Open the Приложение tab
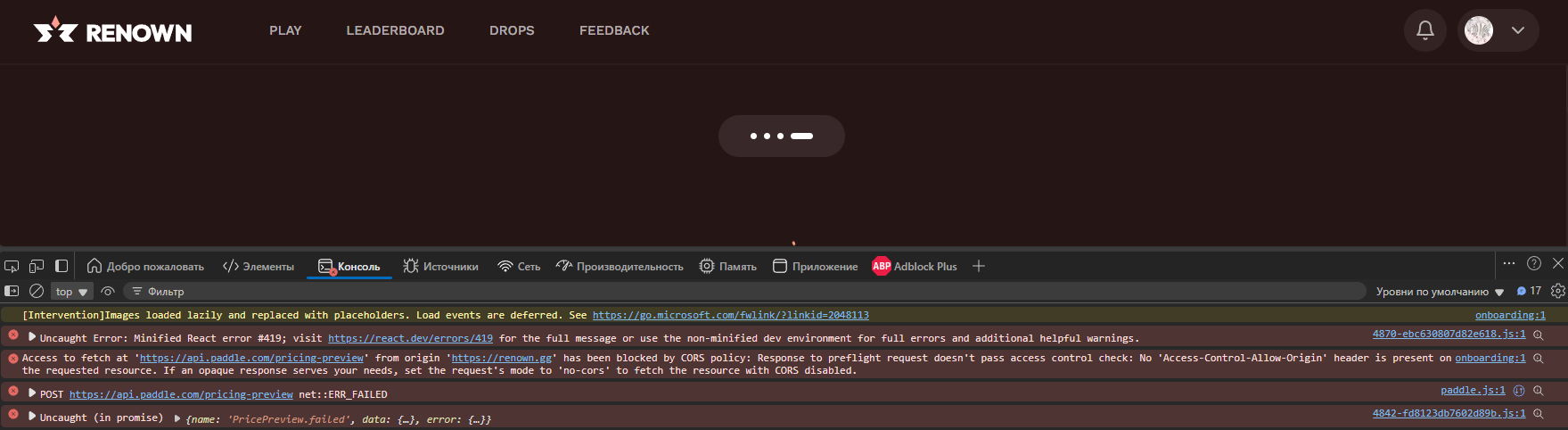Image resolution: width=1568 pixels, height=430 pixels. (815, 266)
